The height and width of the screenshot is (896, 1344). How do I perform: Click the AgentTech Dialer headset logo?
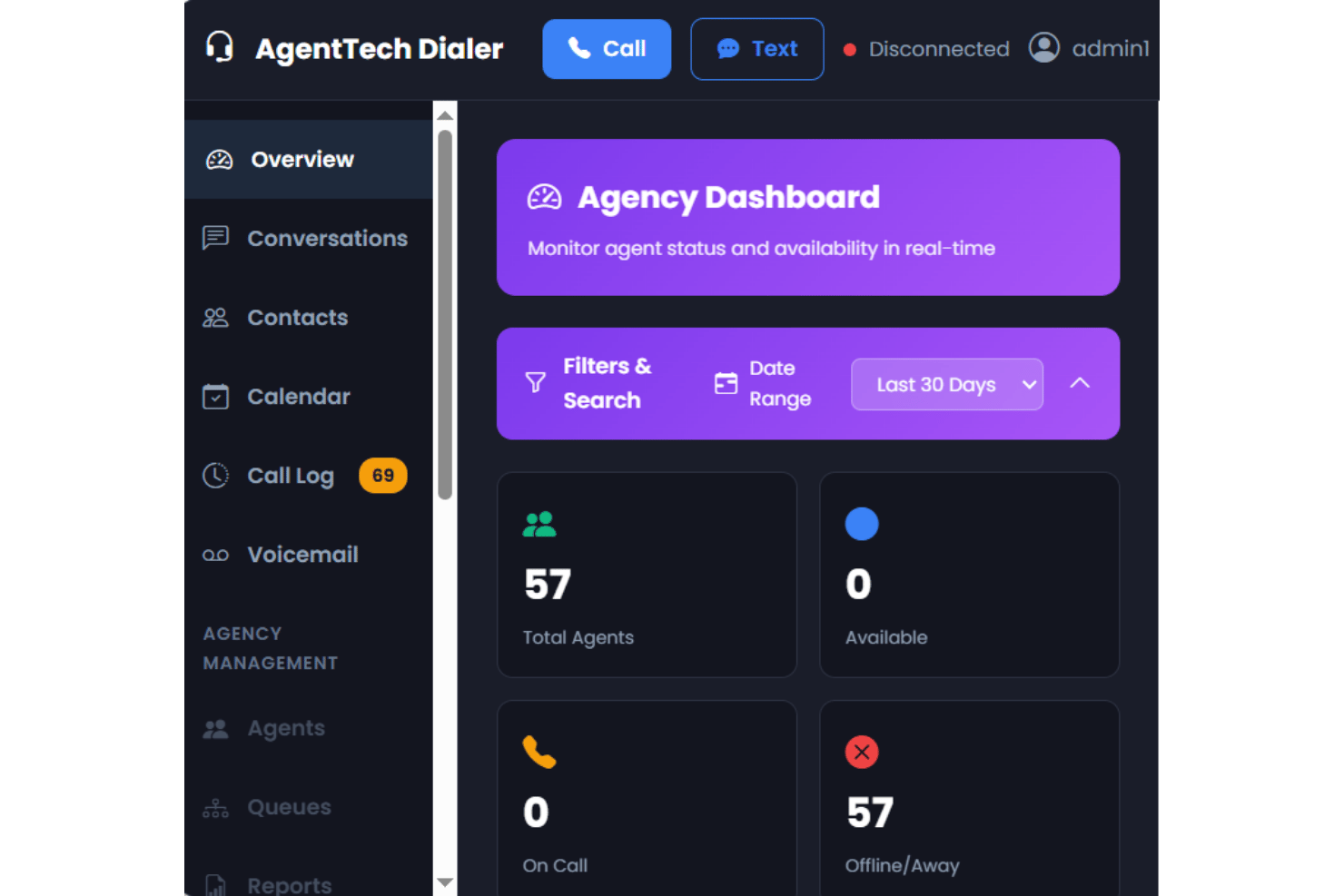[220, 47]
